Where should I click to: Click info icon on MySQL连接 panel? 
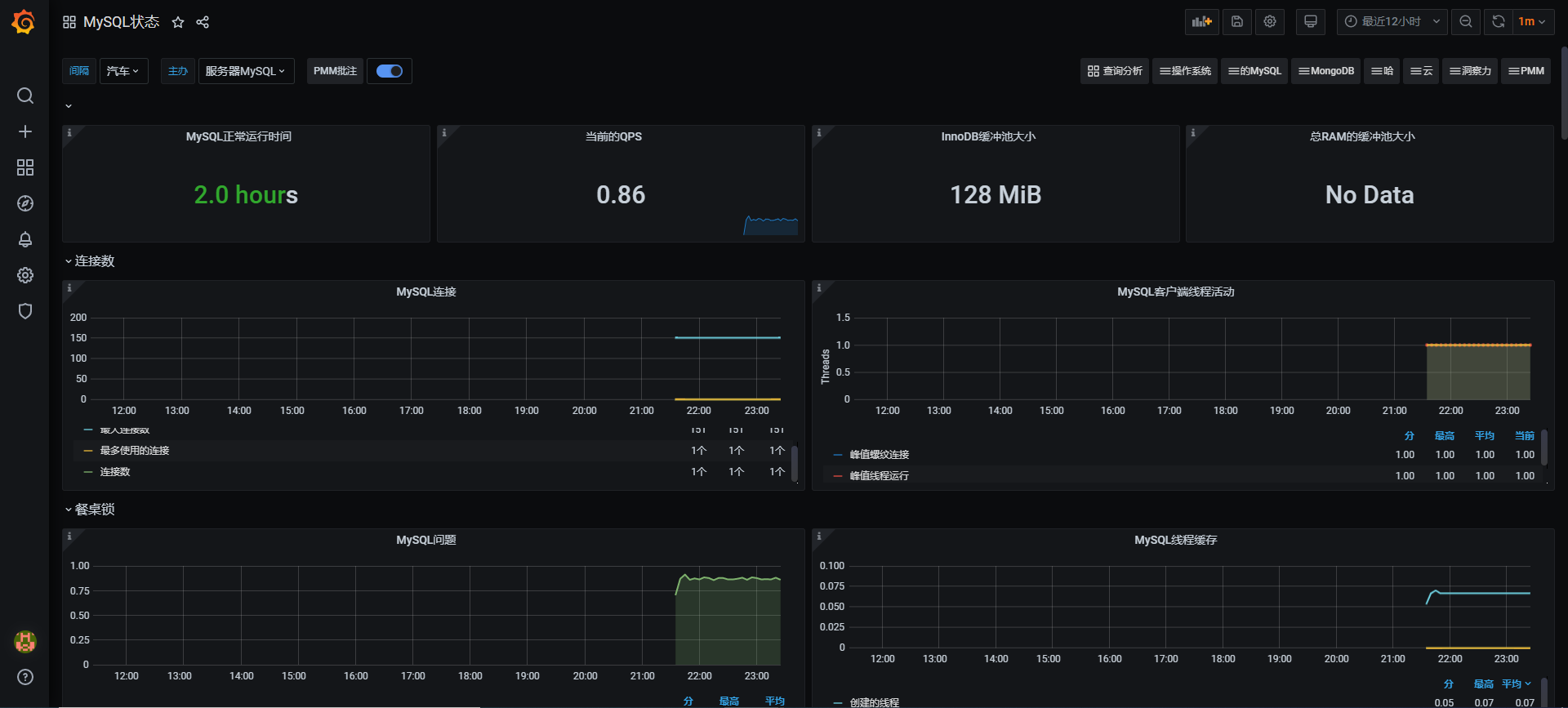point(69,287)
